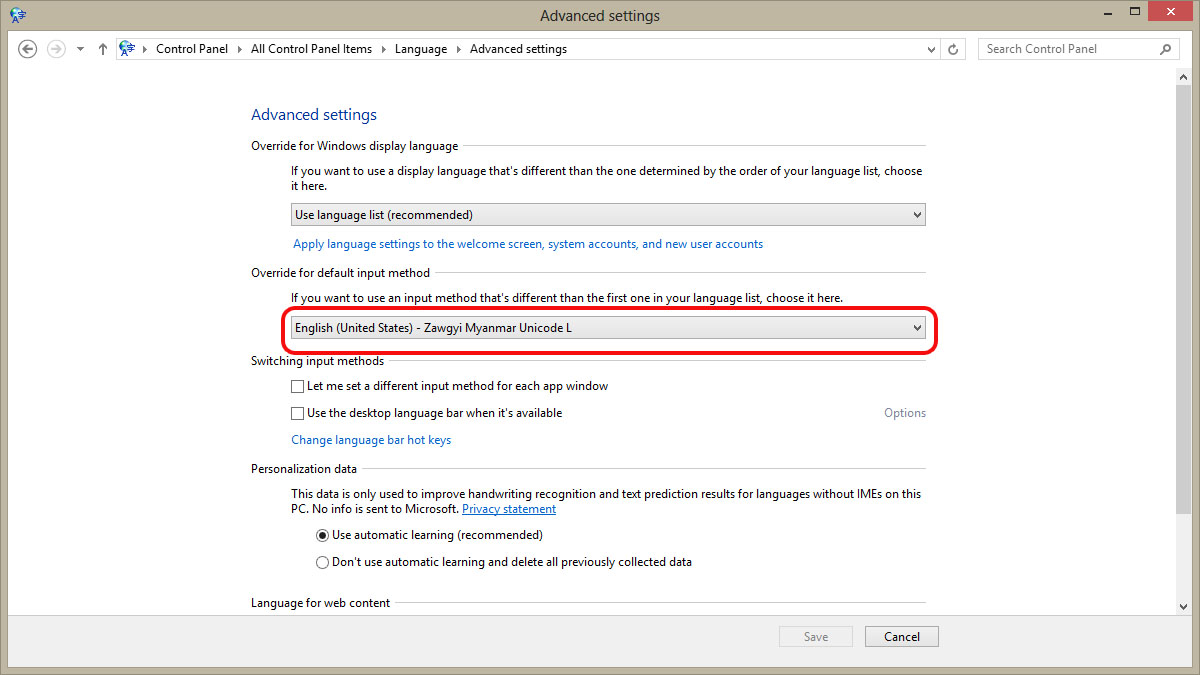Click the Refresh button in address bar
1200x675 pixels.
point(954,49)
